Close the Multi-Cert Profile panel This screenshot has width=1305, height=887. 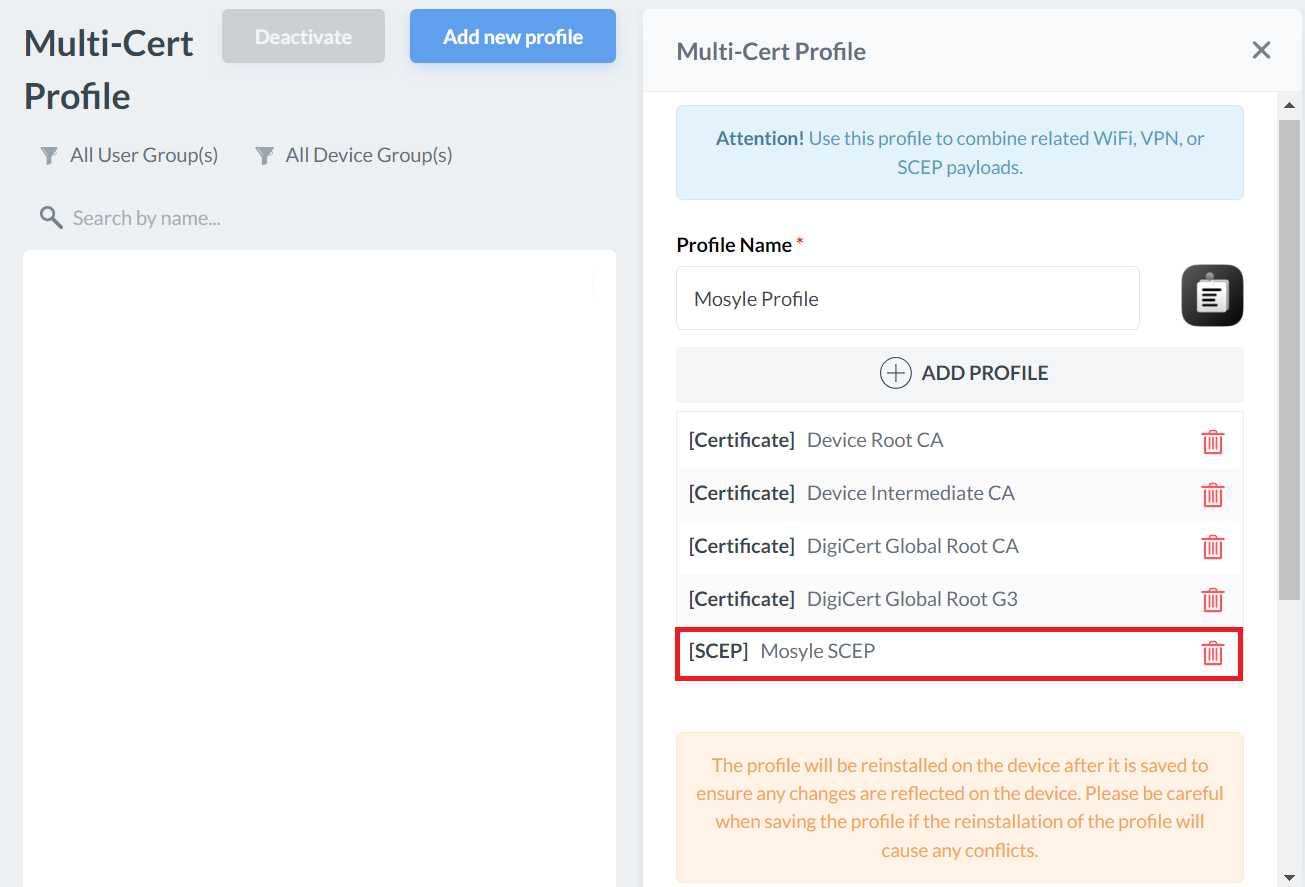pyautogui.click(x=1261, y=50)
